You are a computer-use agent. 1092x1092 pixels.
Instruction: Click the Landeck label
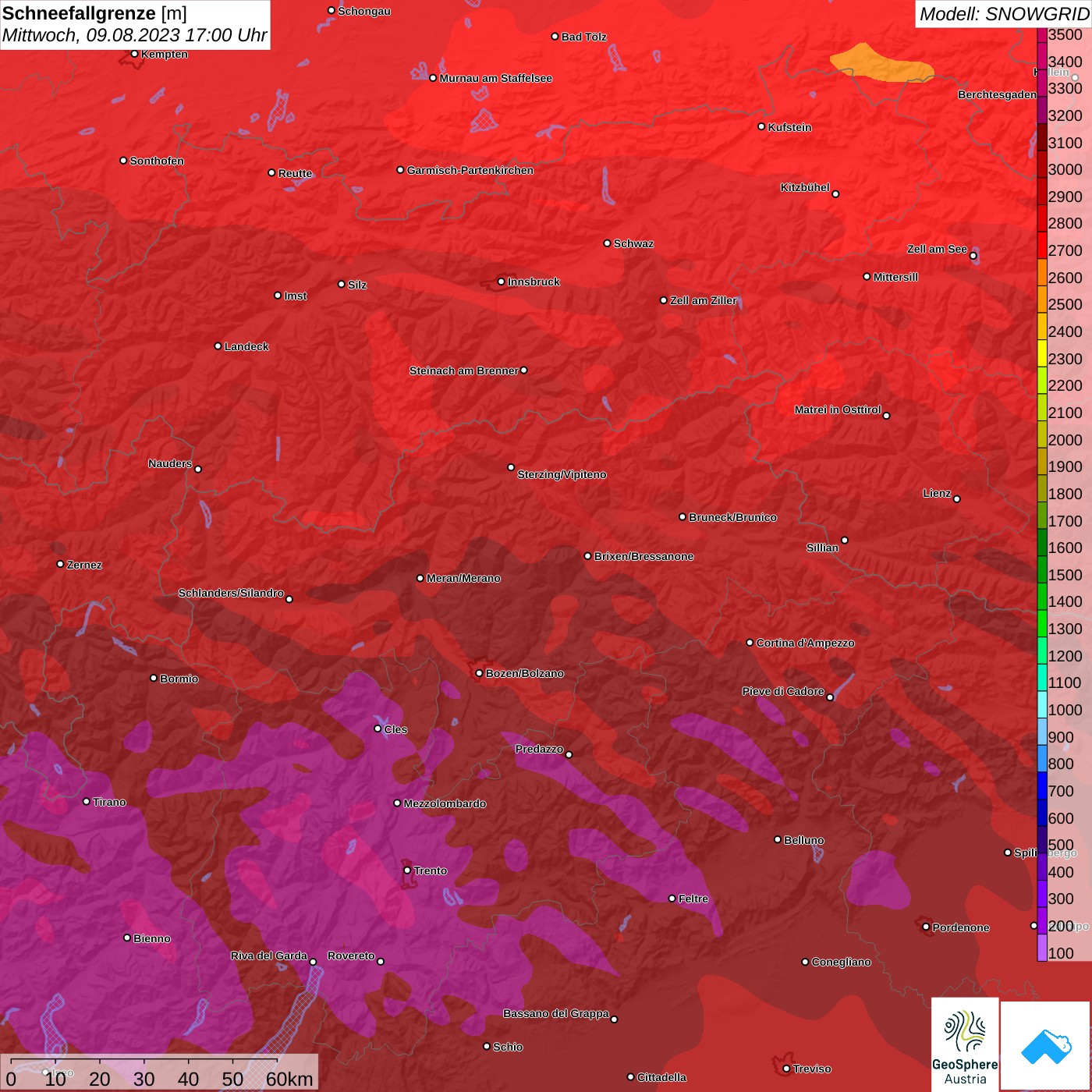click(x=246, y=346)
